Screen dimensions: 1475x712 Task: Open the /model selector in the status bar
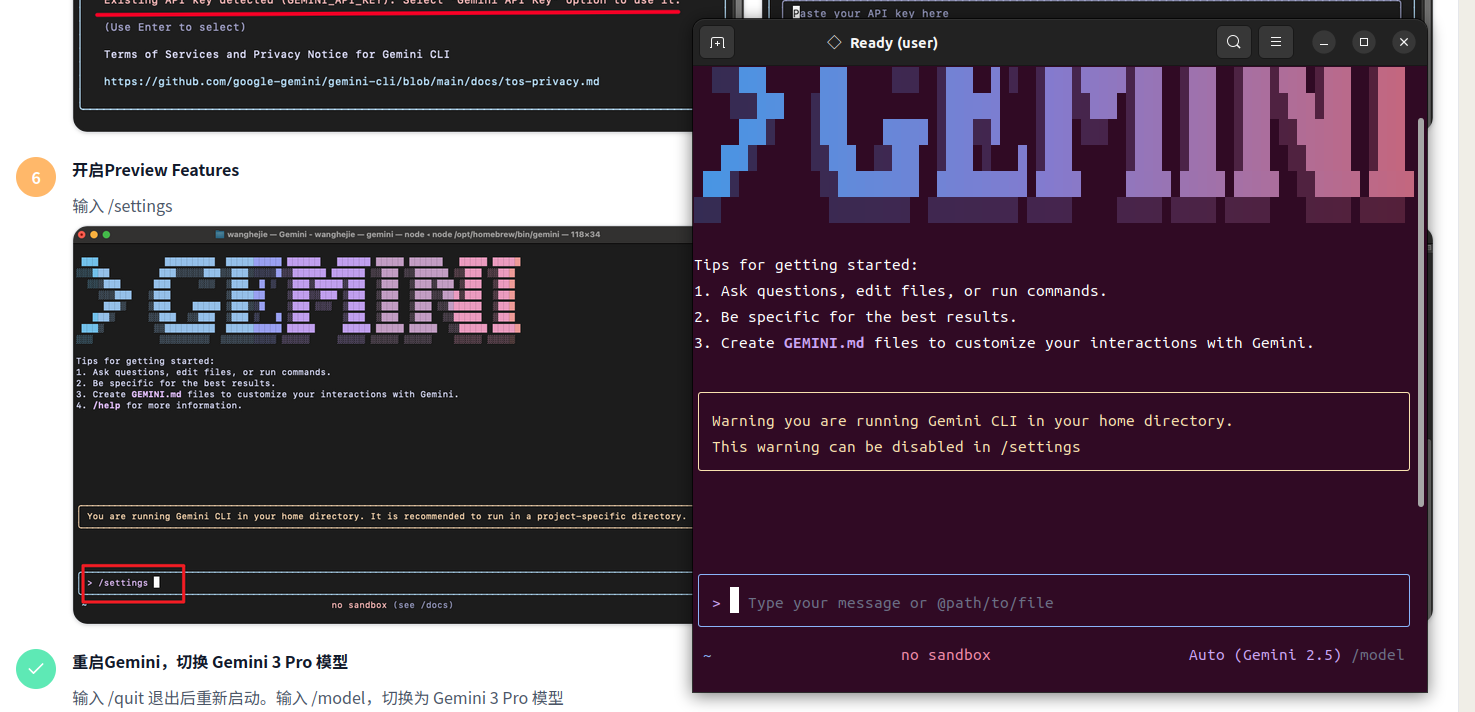click(1378, 654)
